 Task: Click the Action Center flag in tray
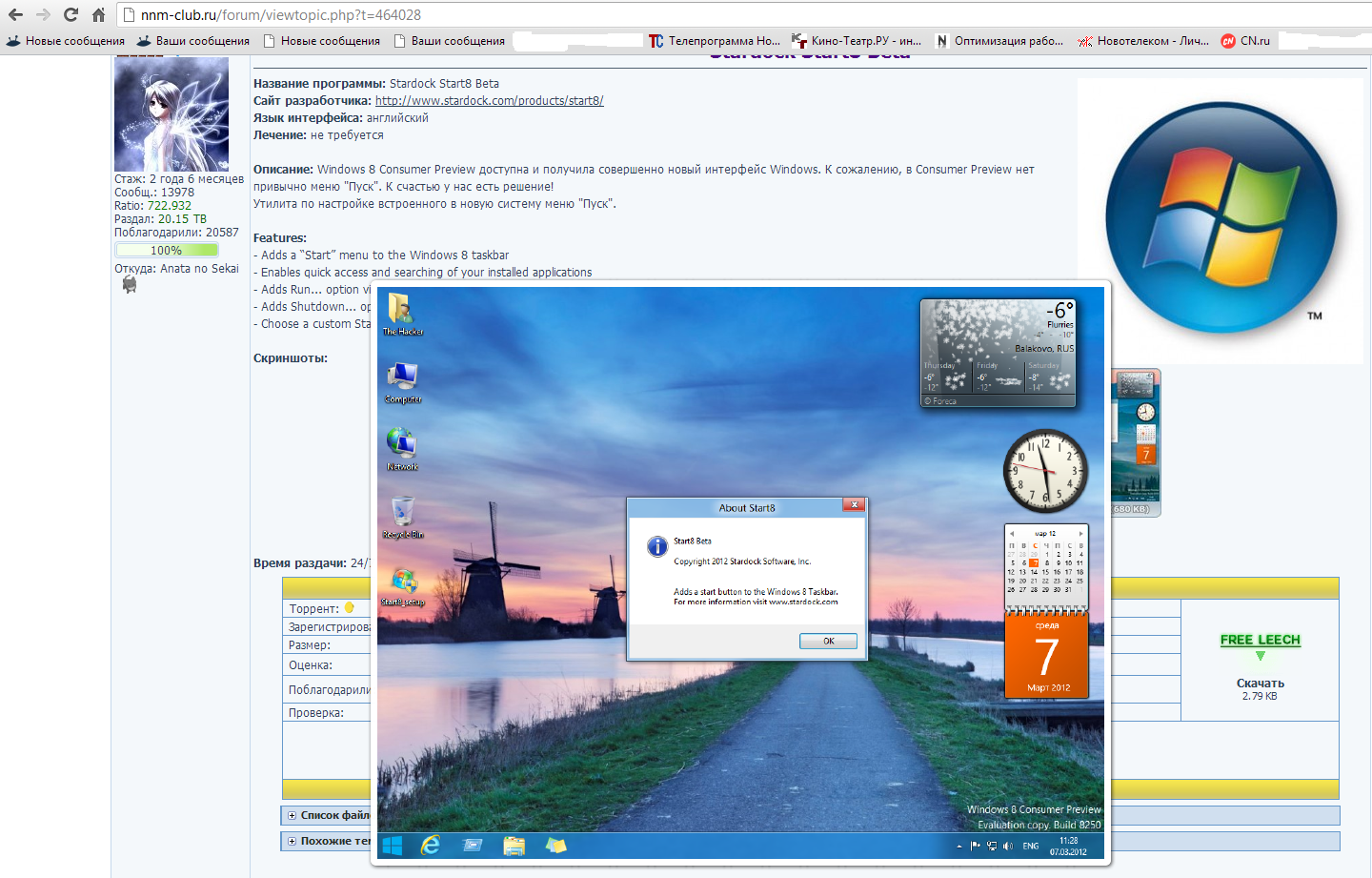pos(975,846)
